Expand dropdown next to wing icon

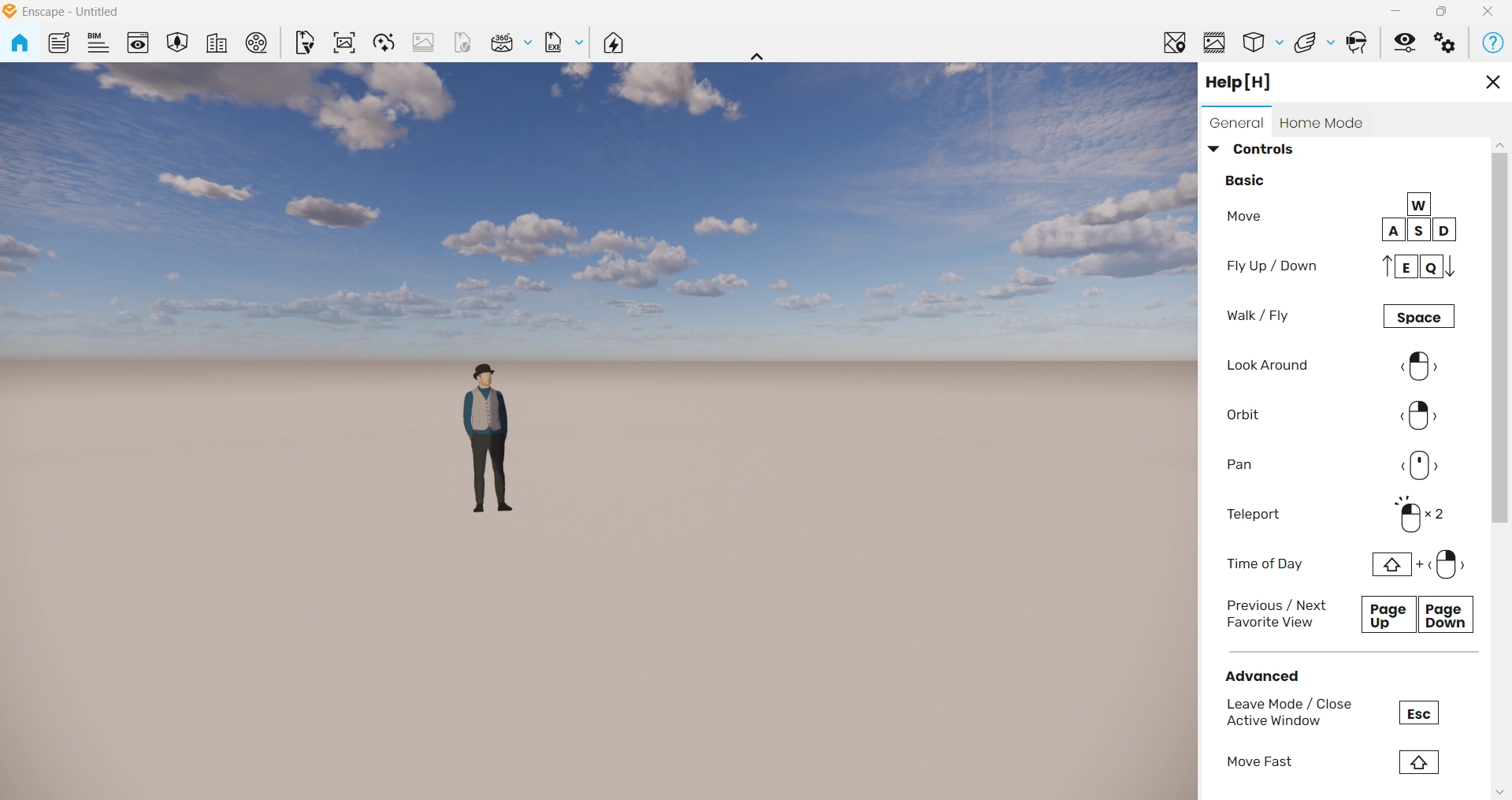1331,43
